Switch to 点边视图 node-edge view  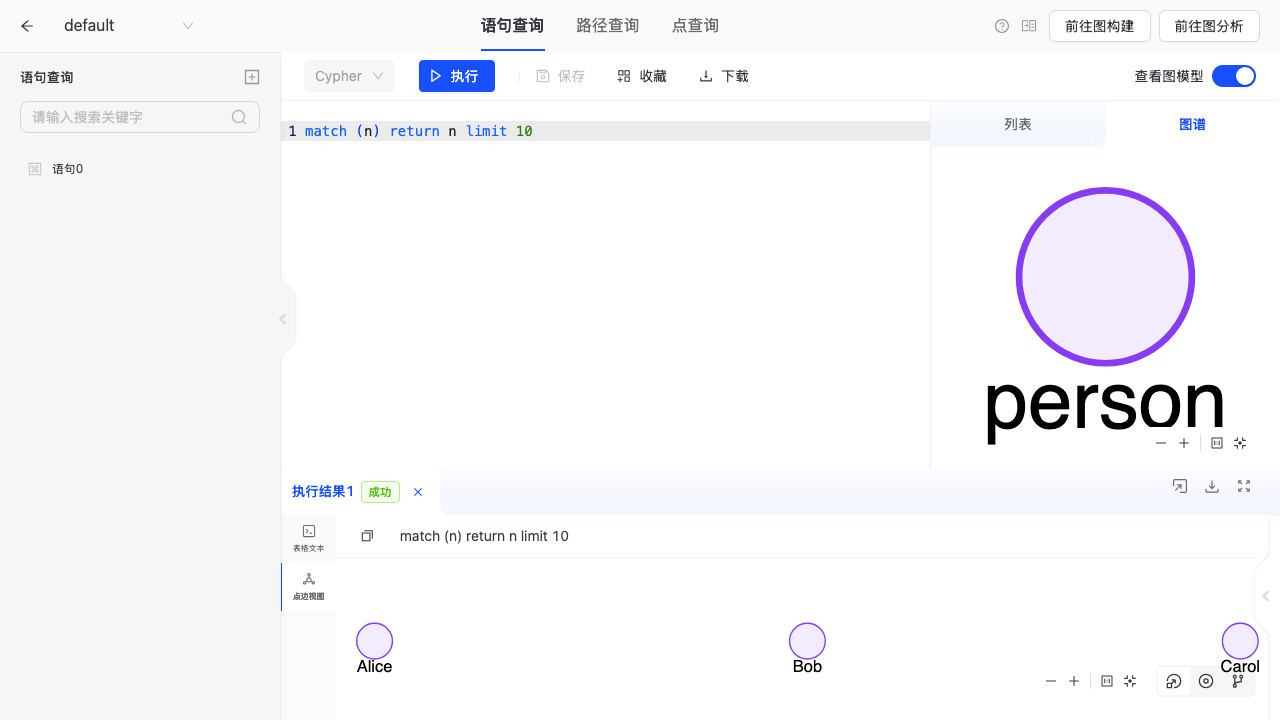(309, 587)
